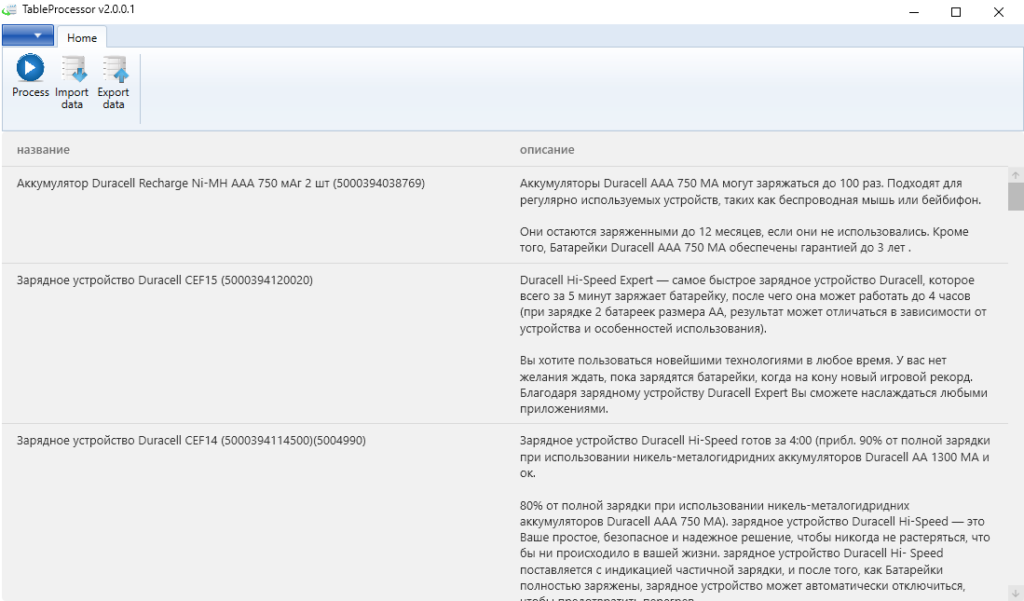Viewport: 1024px width, 601px height.
Task: Click the vertical scrollbar thumb
Action: [x=1016, y=197]
